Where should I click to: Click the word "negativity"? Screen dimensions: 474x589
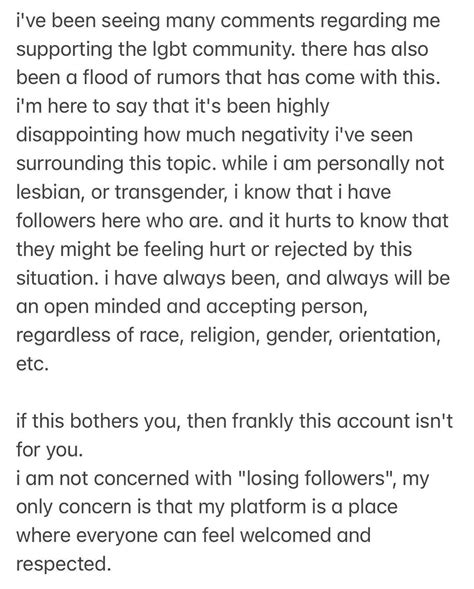point(285,136)
